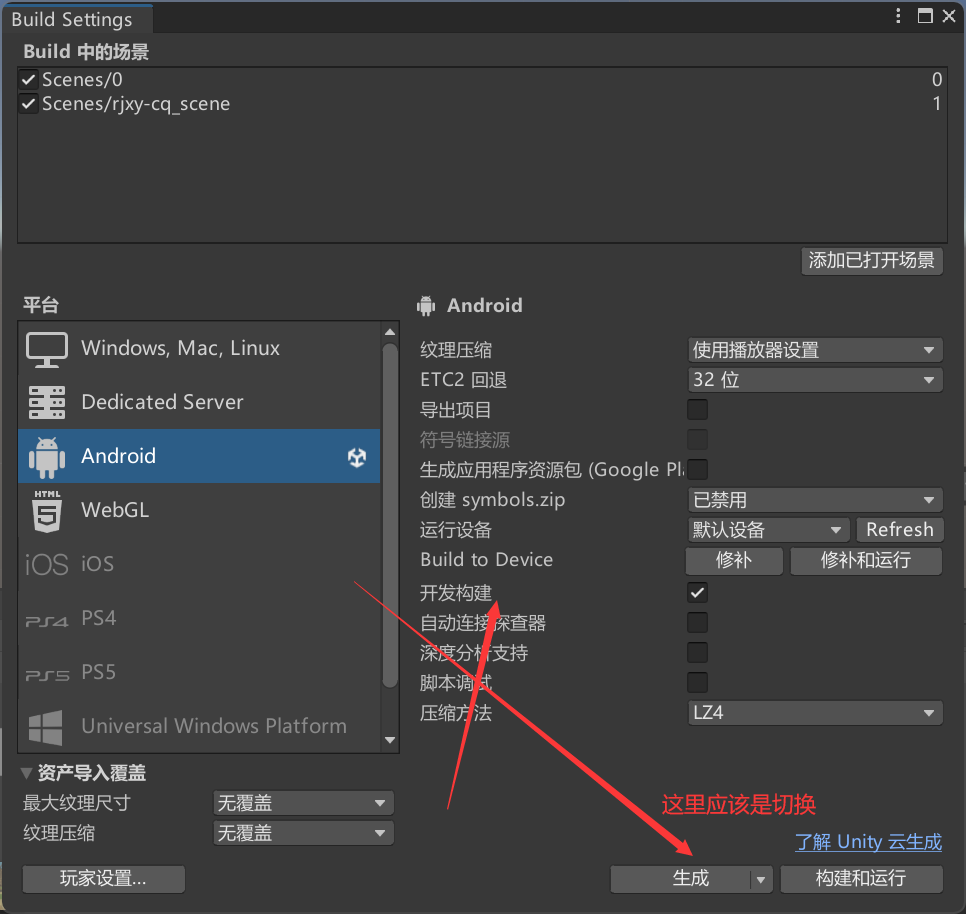Click the platform list scrollbar thumb
Viewport: 966px width, 914px height.
(390, 515)
